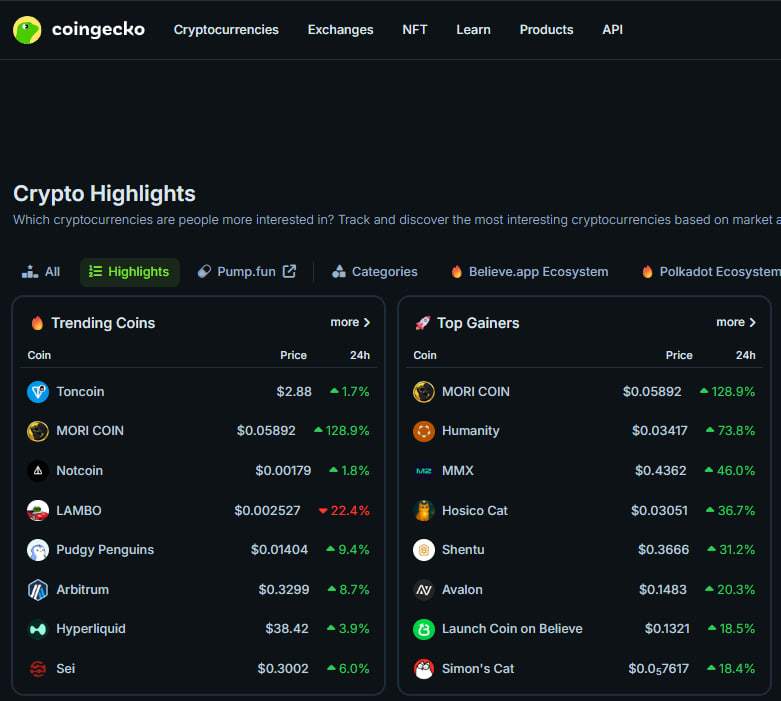This screenshot has width=781, height=701.
Task: Open the Humanity link
Action: click(x=471, y=431)
